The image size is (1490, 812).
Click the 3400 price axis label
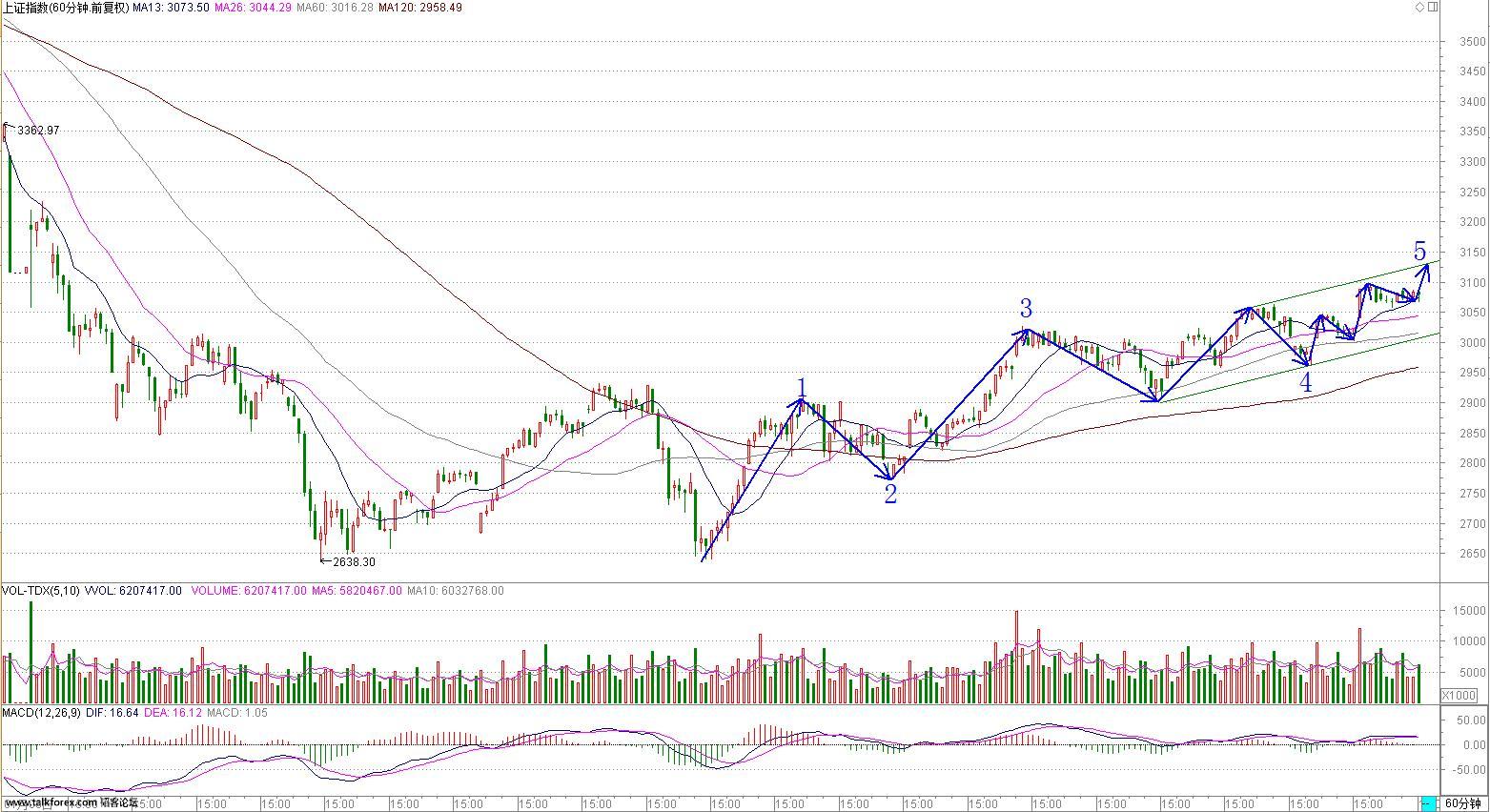[1472, 102]
